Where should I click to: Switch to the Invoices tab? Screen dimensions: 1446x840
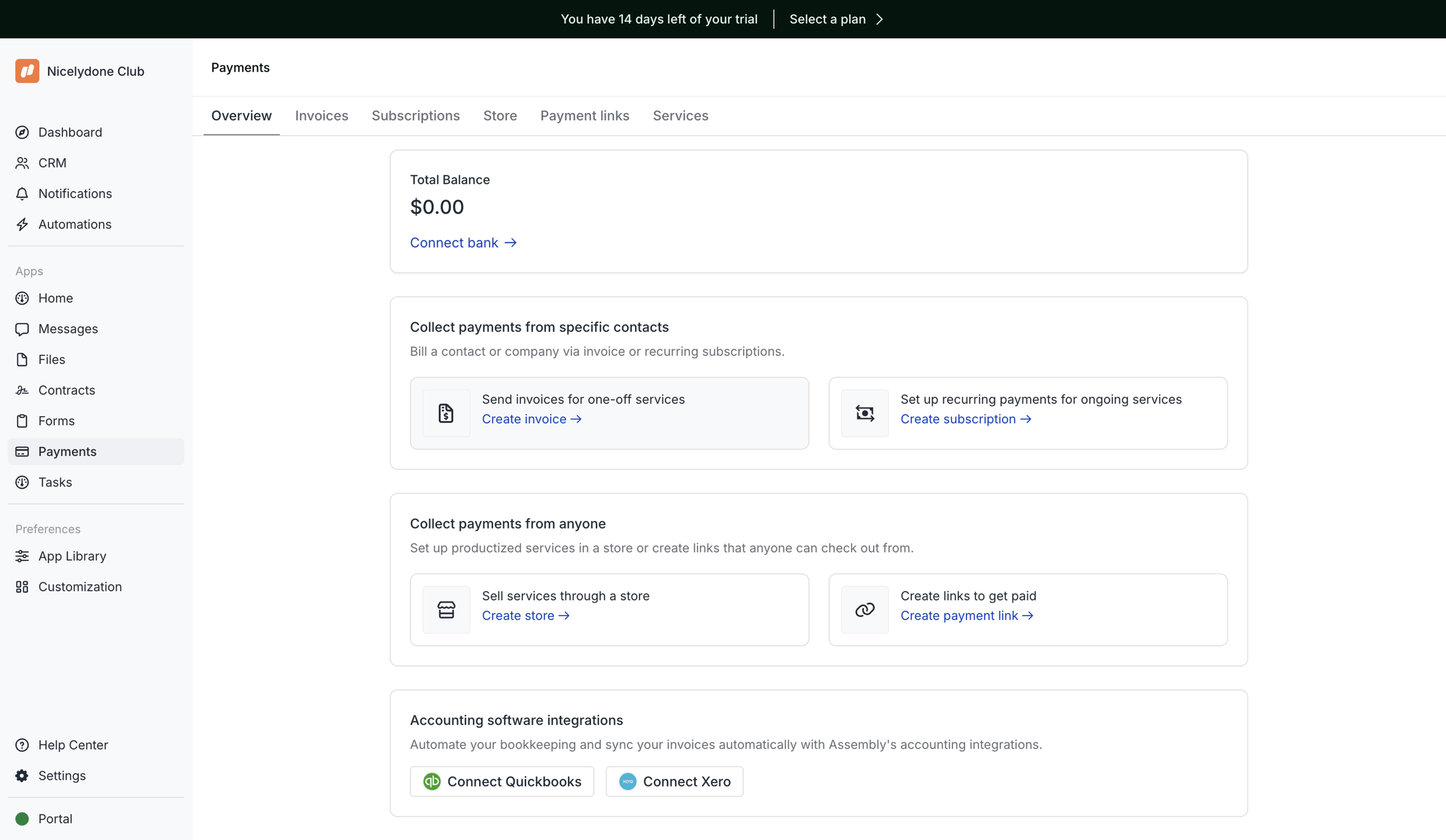pyautogui.click(x=322, y=116)
